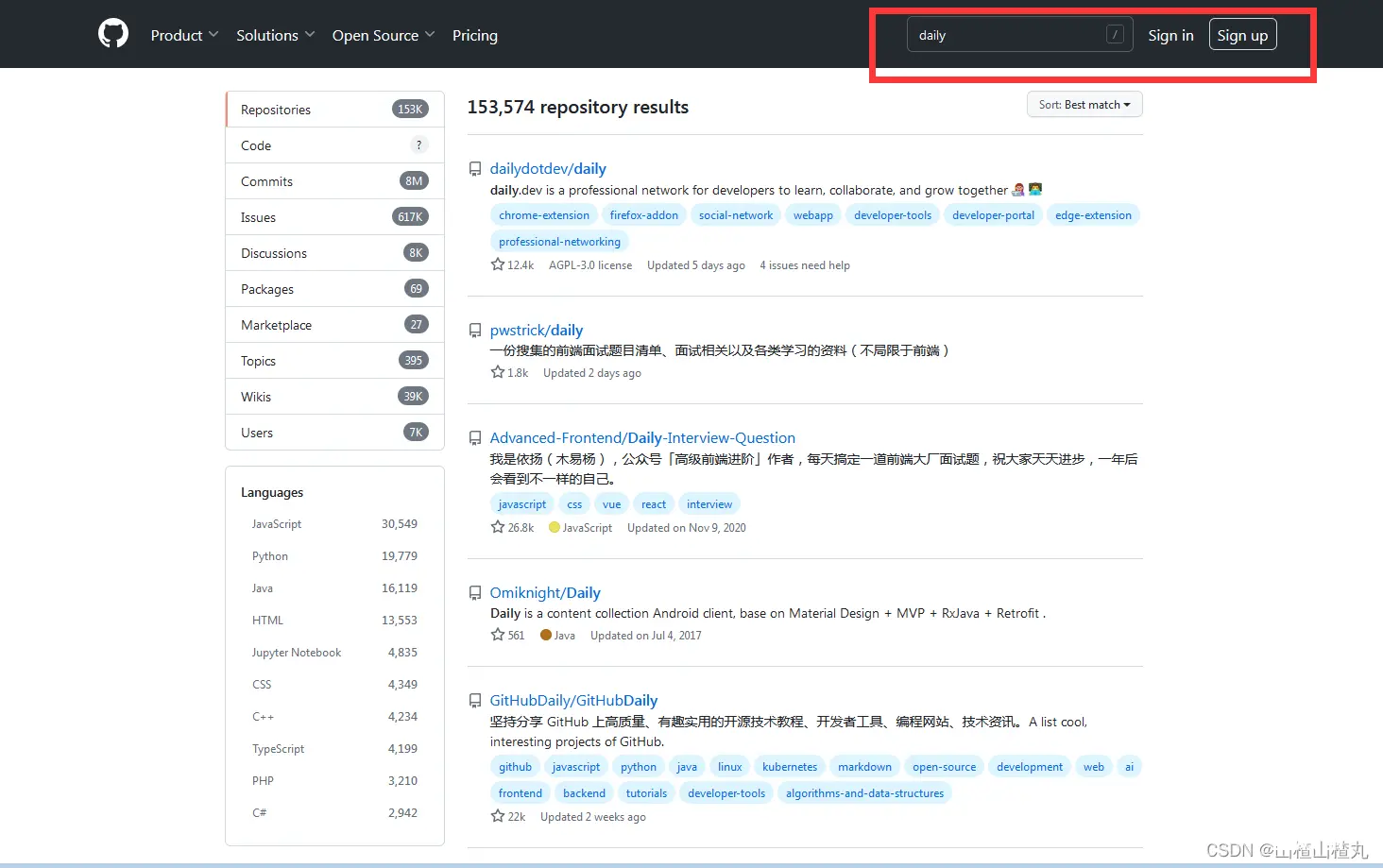Filter results by Python language
Viewport: 1383px width, 868px height.
pos(334,556)
